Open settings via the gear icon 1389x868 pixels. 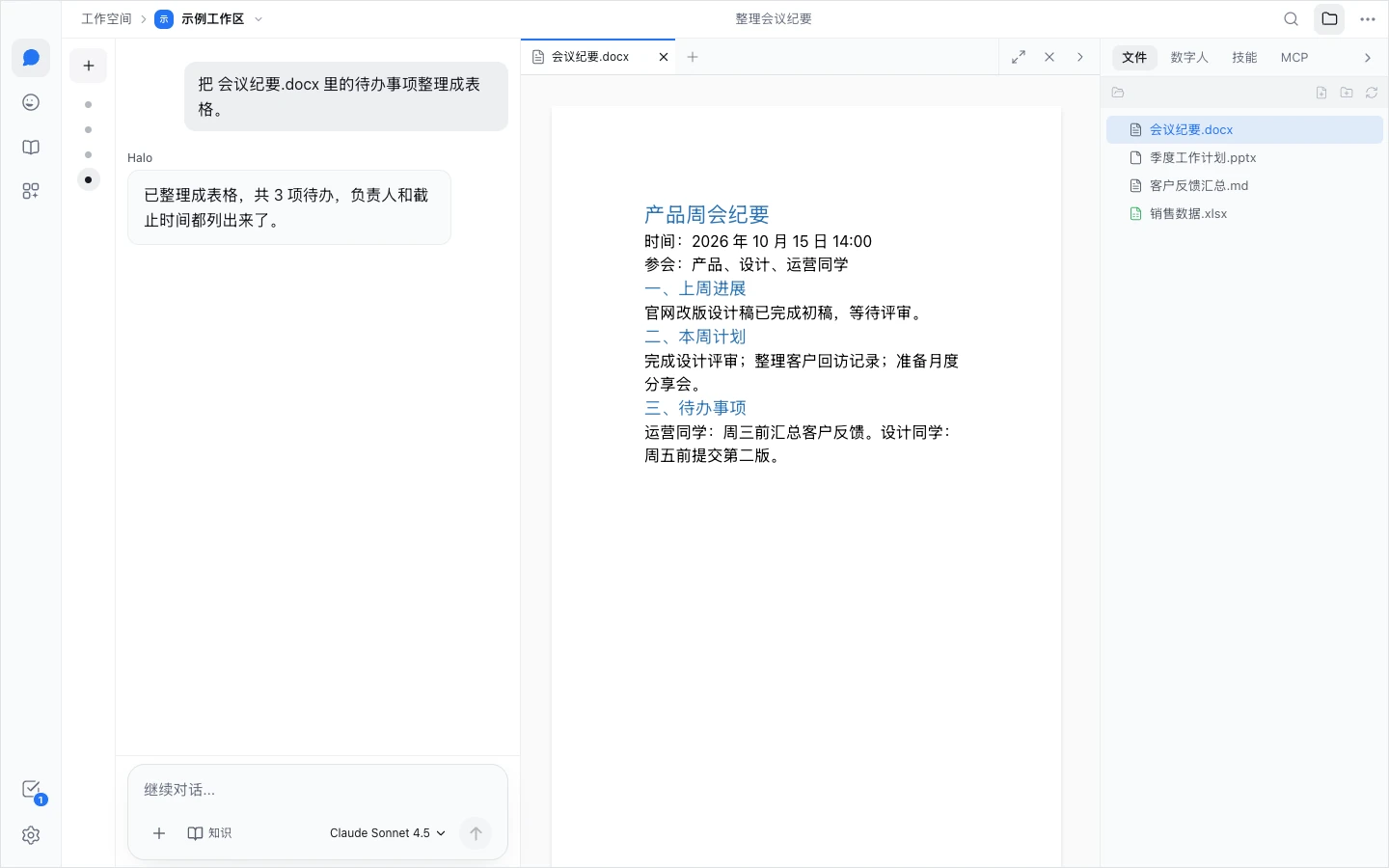[31, 835]
